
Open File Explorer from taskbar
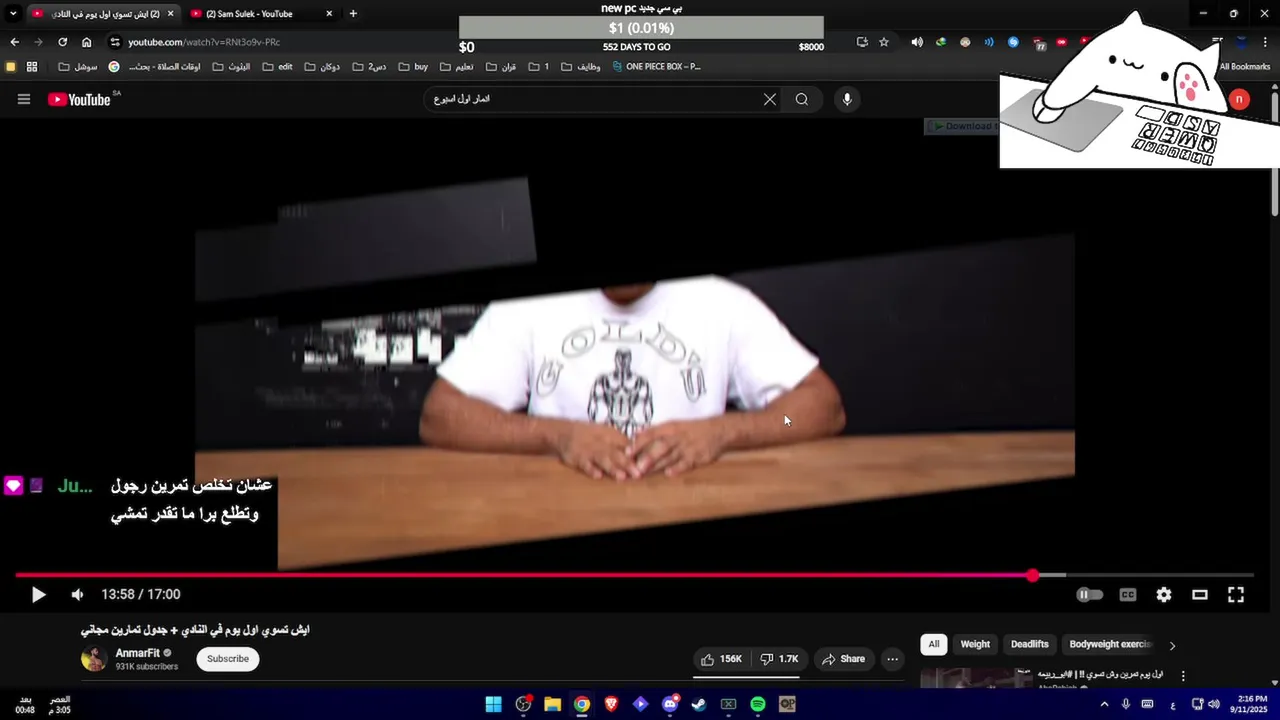(x=552, y=704)
